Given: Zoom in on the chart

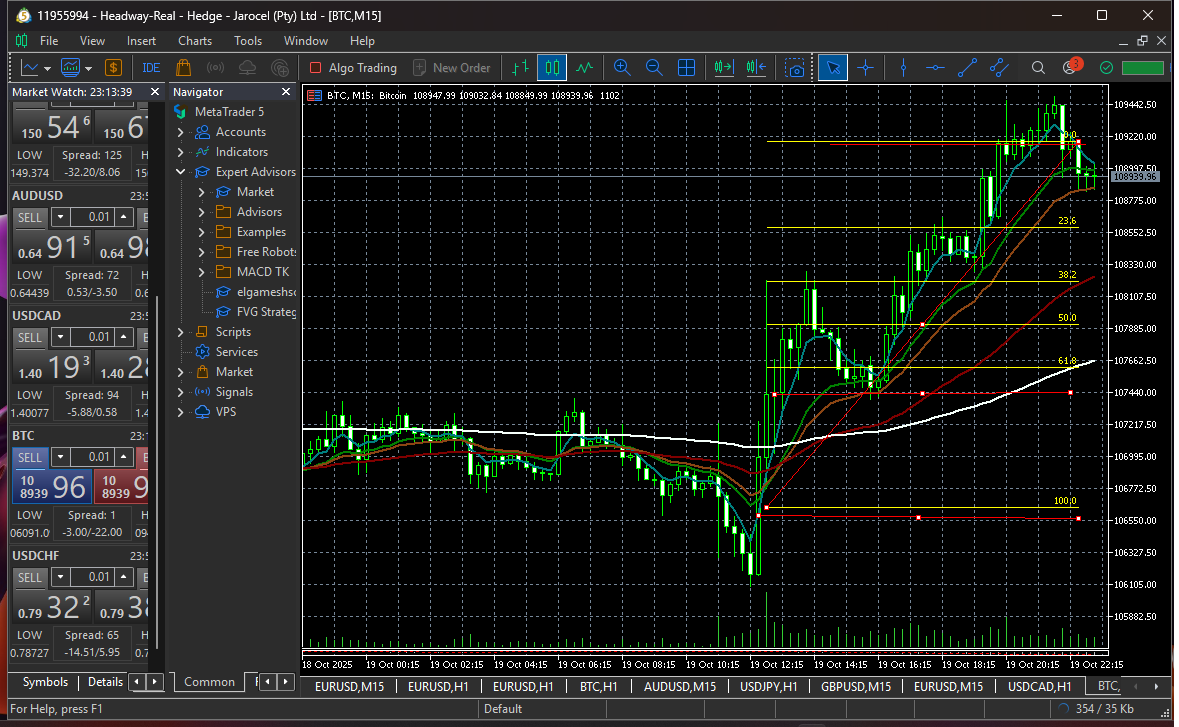Looking at the screenshot, I should coord(622,68).
